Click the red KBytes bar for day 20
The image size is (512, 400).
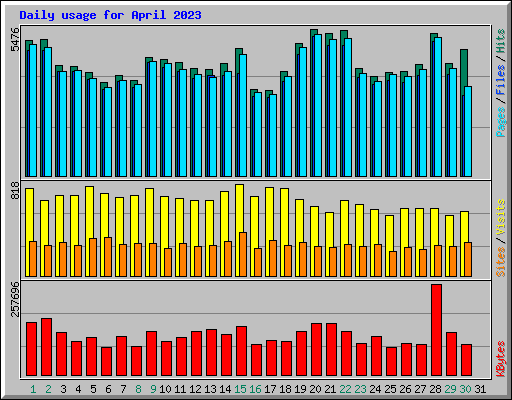pos(316,349)
